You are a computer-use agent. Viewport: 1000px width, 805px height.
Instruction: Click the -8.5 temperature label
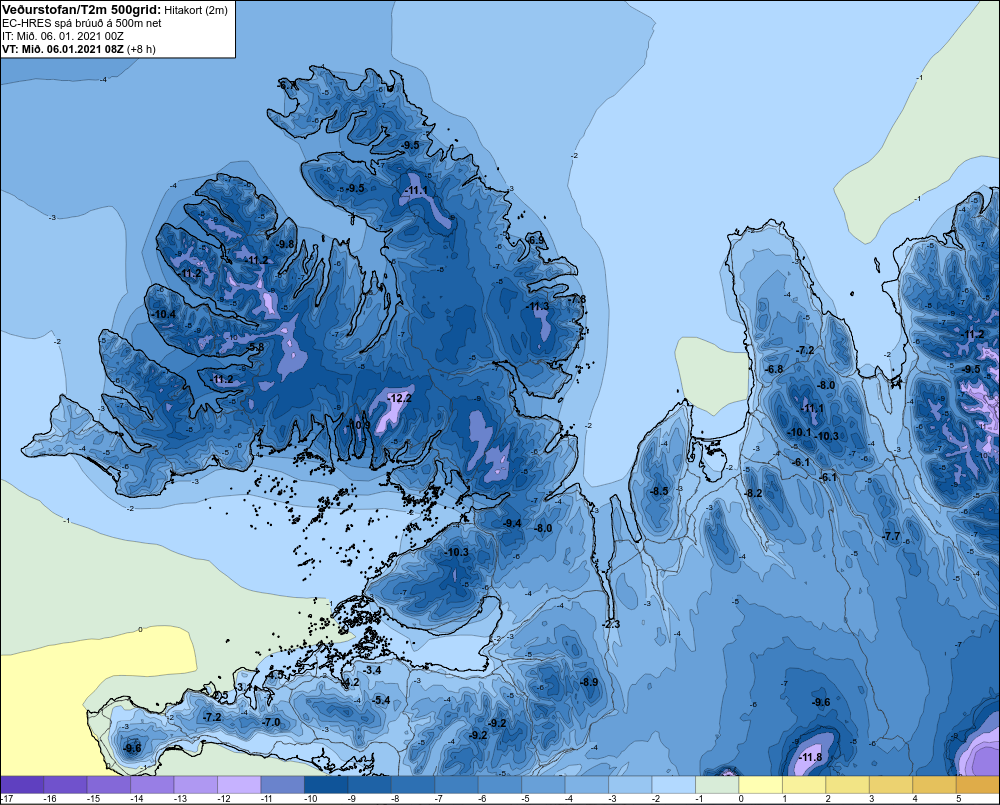pos(659,491)
